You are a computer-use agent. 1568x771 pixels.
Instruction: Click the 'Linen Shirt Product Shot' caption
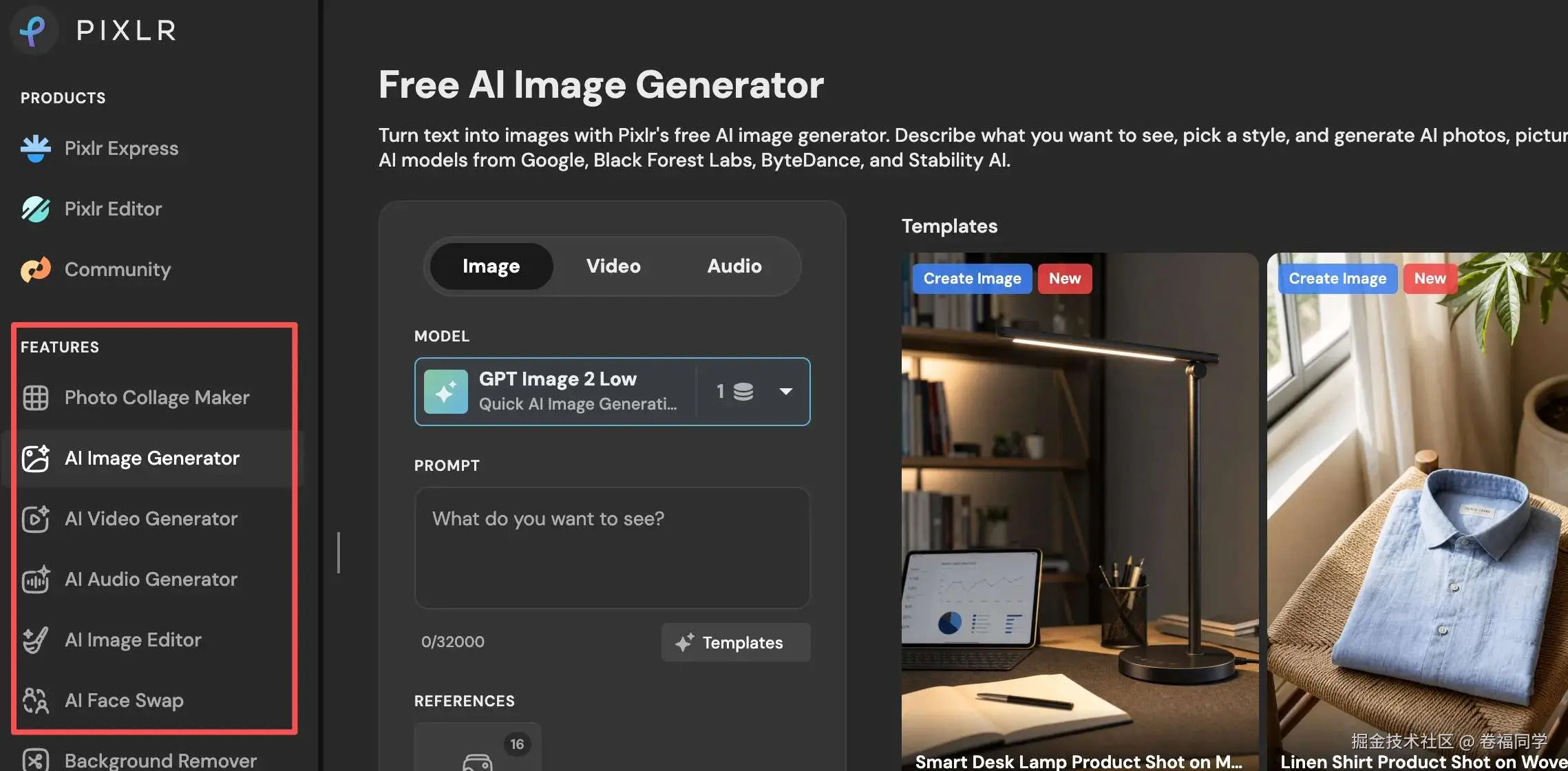click(x=1423, y=761)
